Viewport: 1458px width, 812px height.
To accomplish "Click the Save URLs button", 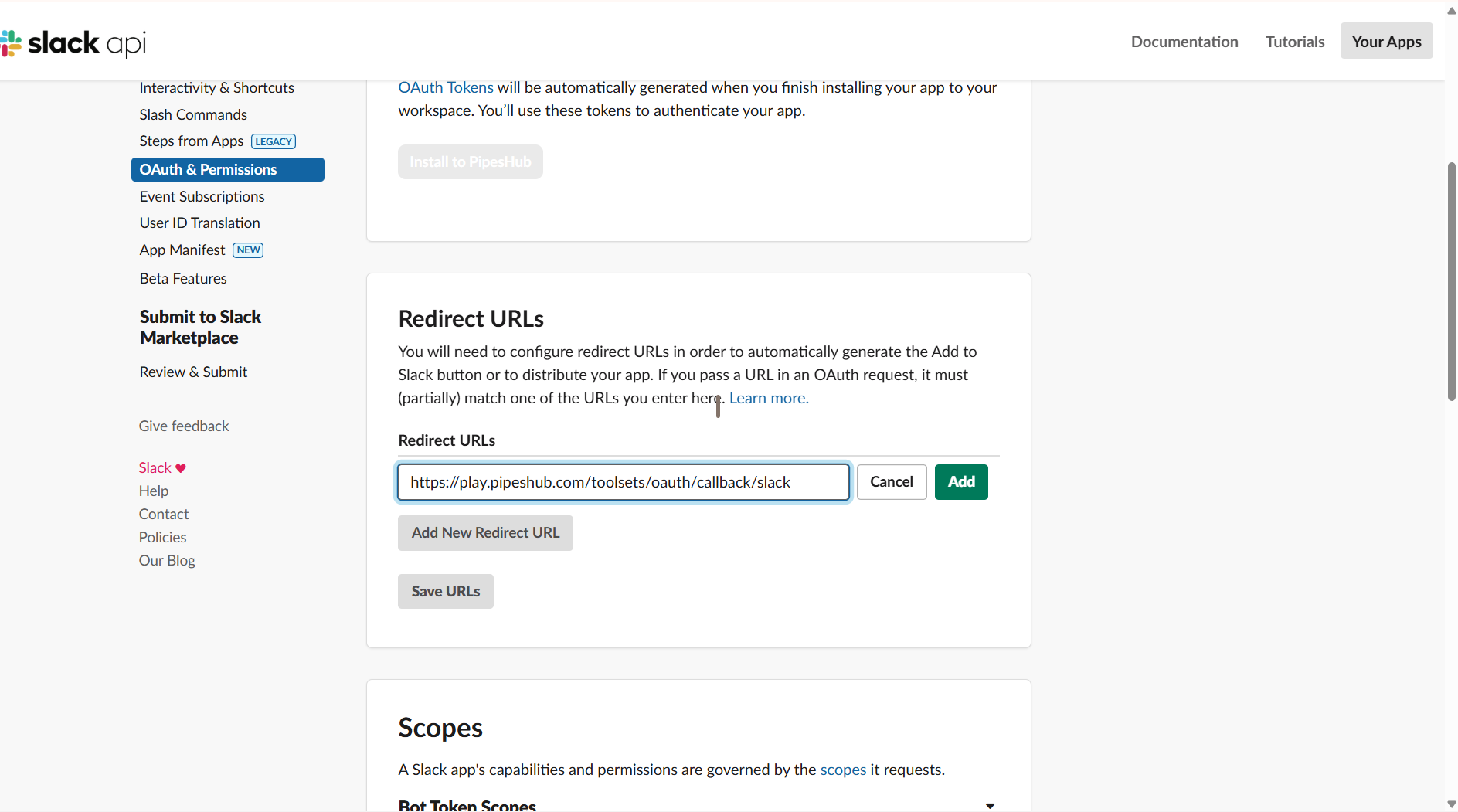I will click(x=445, y=591).
